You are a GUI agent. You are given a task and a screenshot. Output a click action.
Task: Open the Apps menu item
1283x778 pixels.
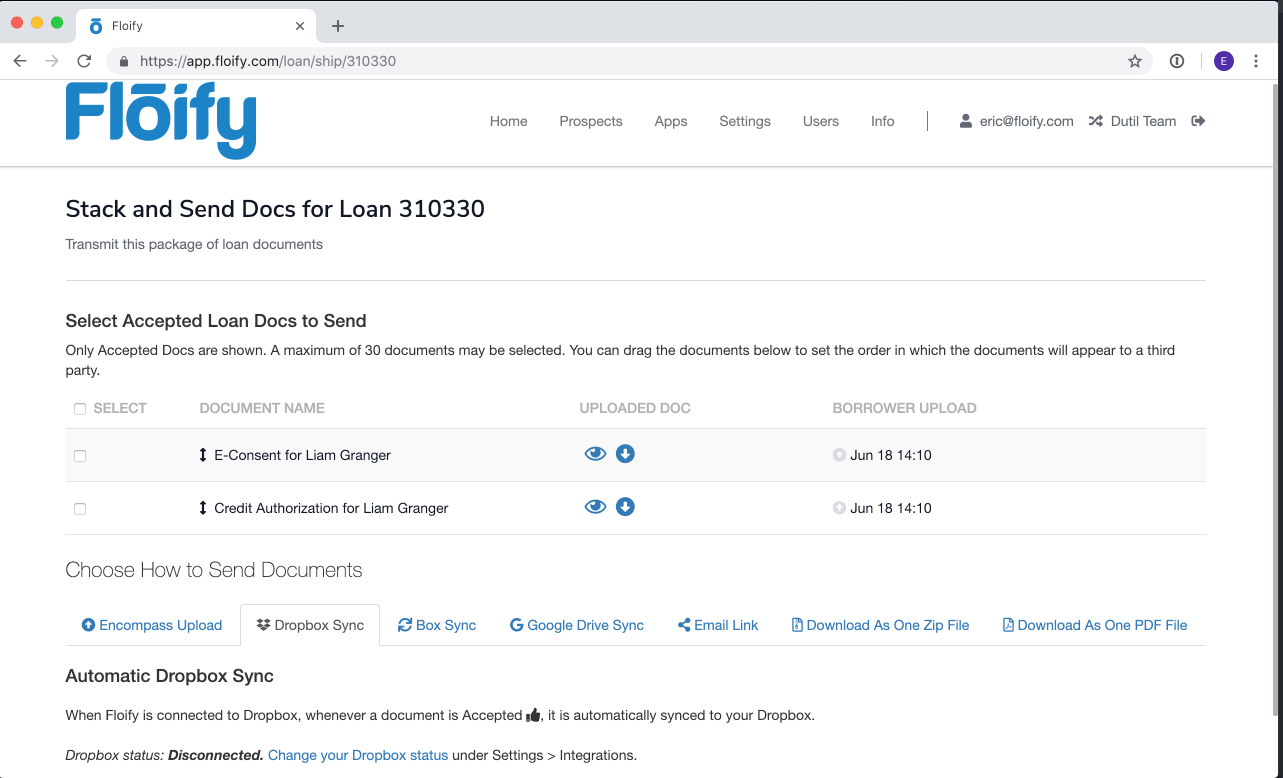pyautogui.click(x=671, y=121)
